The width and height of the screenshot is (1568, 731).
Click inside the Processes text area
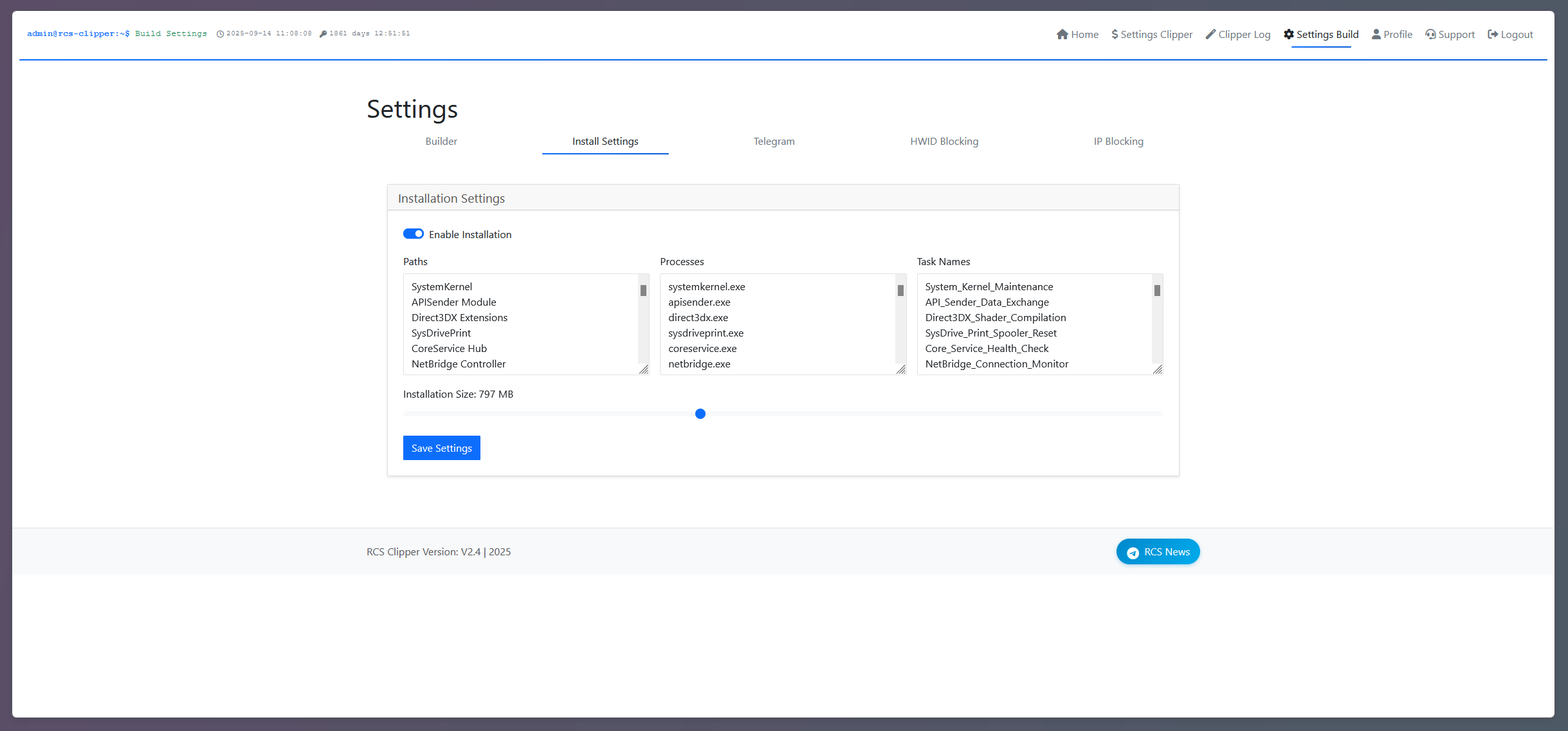click(x=783, y=324)
